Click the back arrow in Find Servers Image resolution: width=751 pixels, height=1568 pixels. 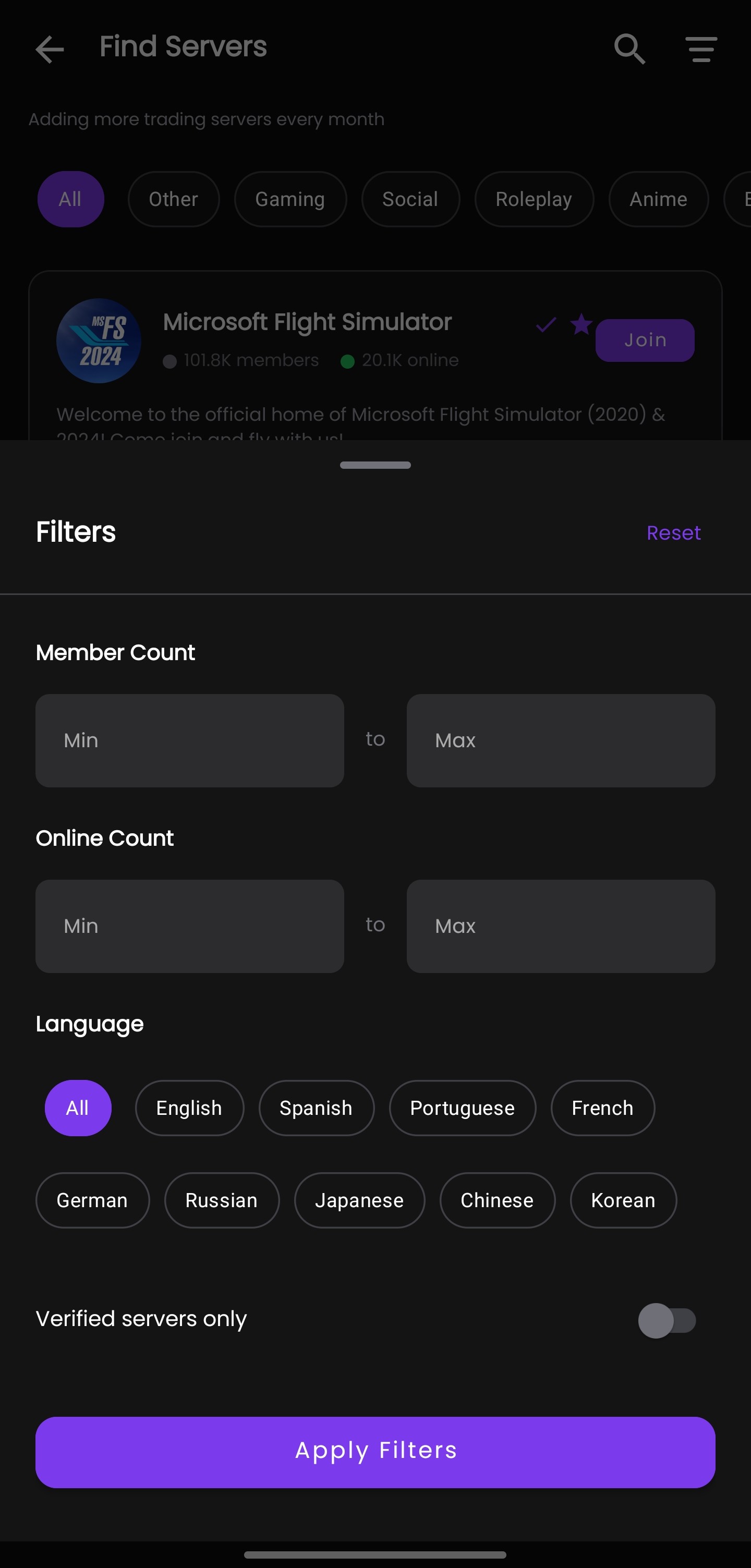(50, 48)
